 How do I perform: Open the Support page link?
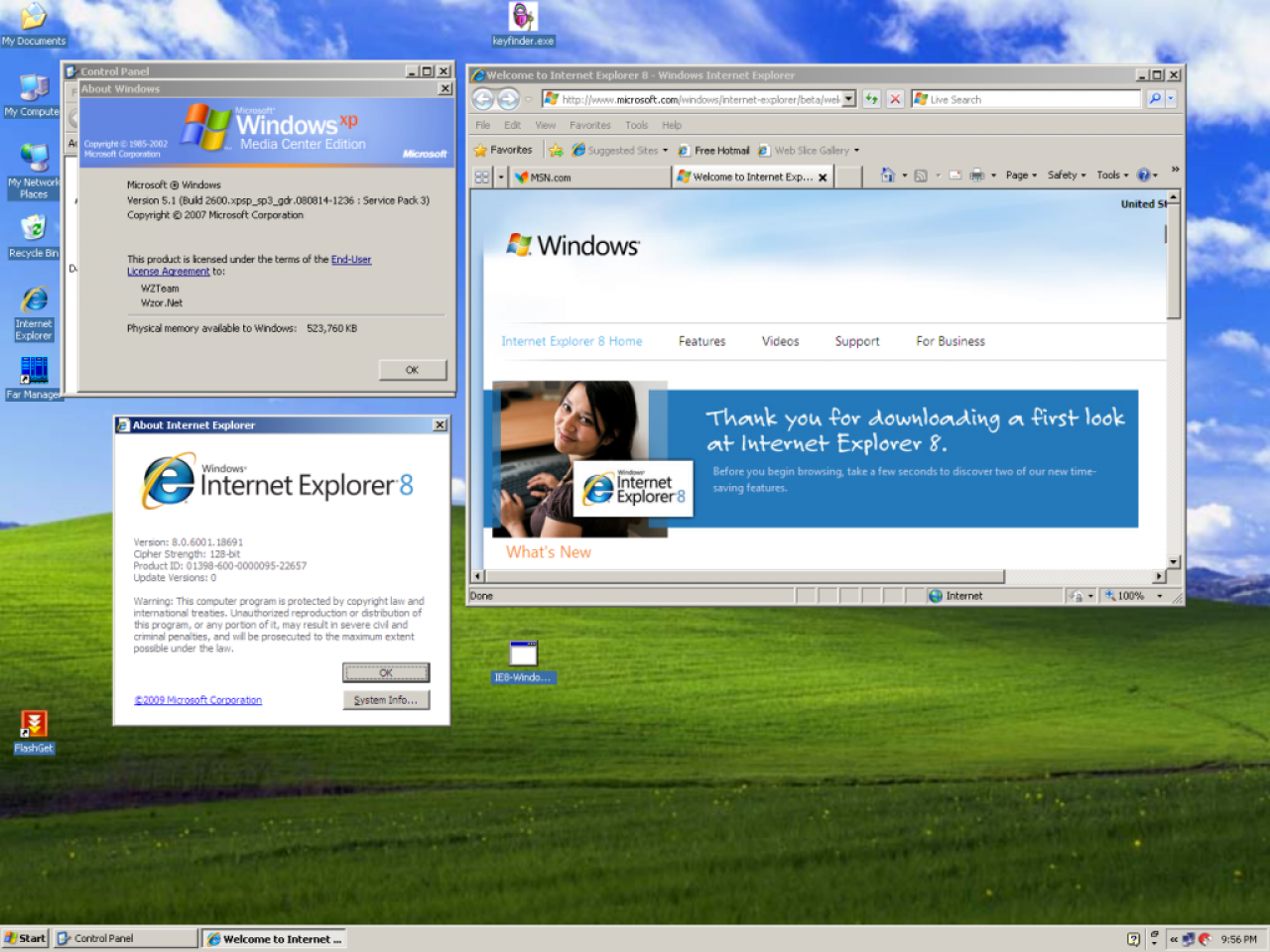[x=857, y=341]
